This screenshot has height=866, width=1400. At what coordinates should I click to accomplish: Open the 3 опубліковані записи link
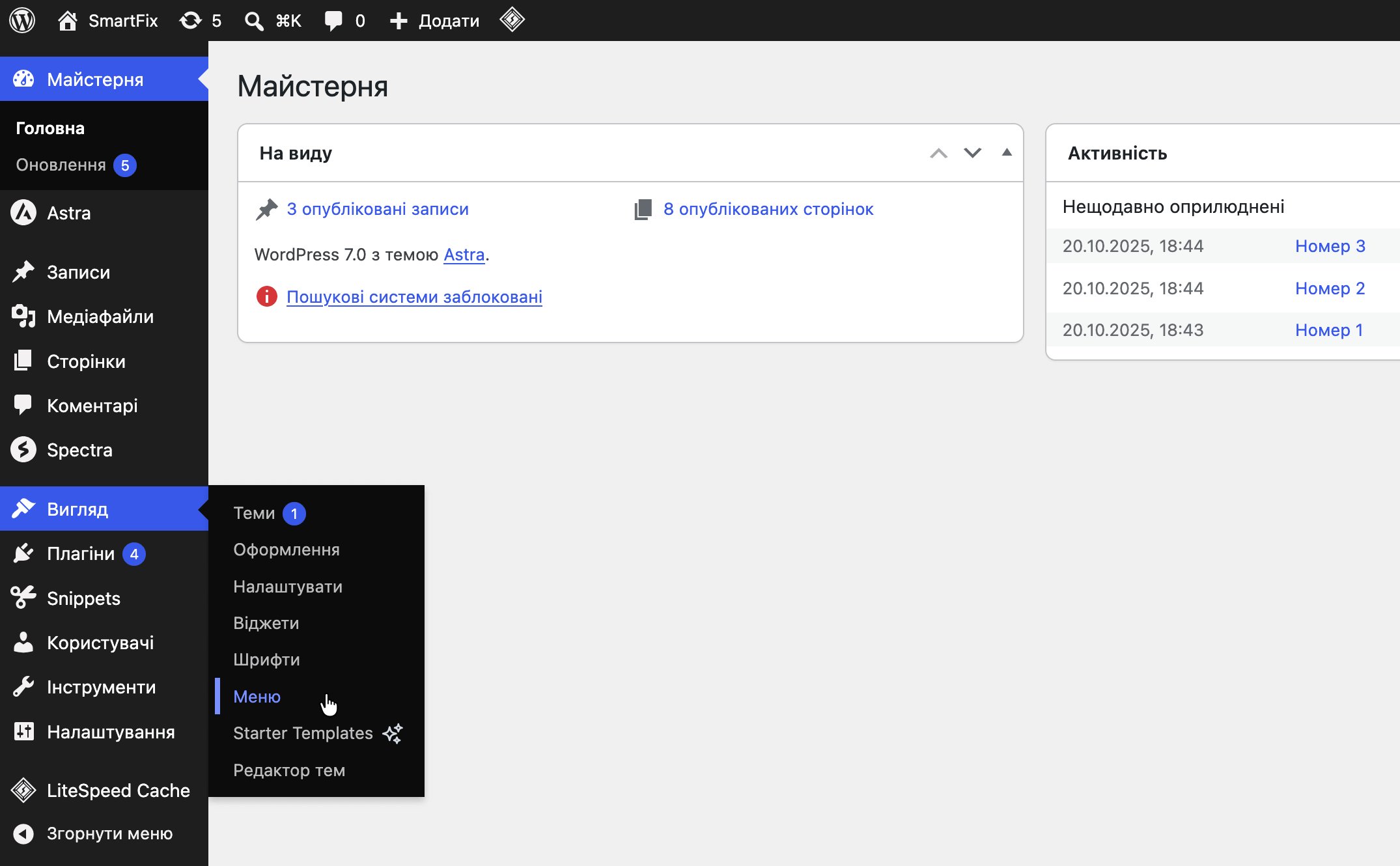378,209
